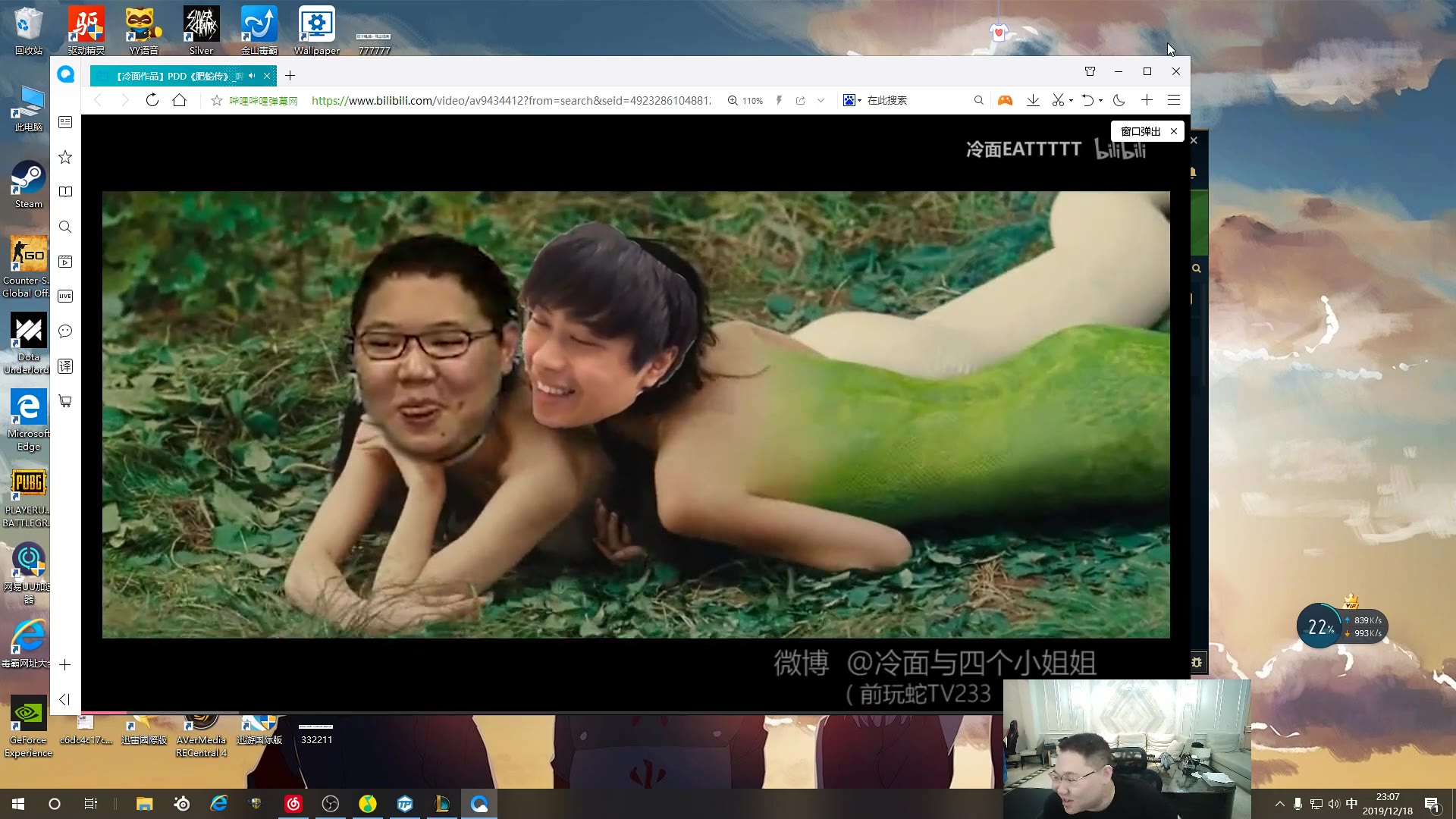Open the reading book icon in sidebar
Image resolution: width=1456 pixels, height=819 pixels.
point(65,192)
